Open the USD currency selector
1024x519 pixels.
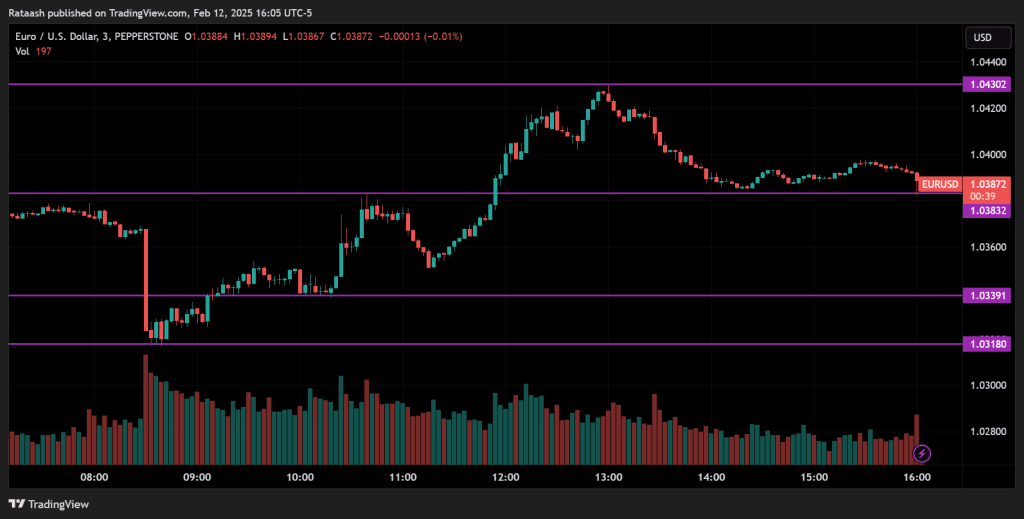click(x=982, y=38)
